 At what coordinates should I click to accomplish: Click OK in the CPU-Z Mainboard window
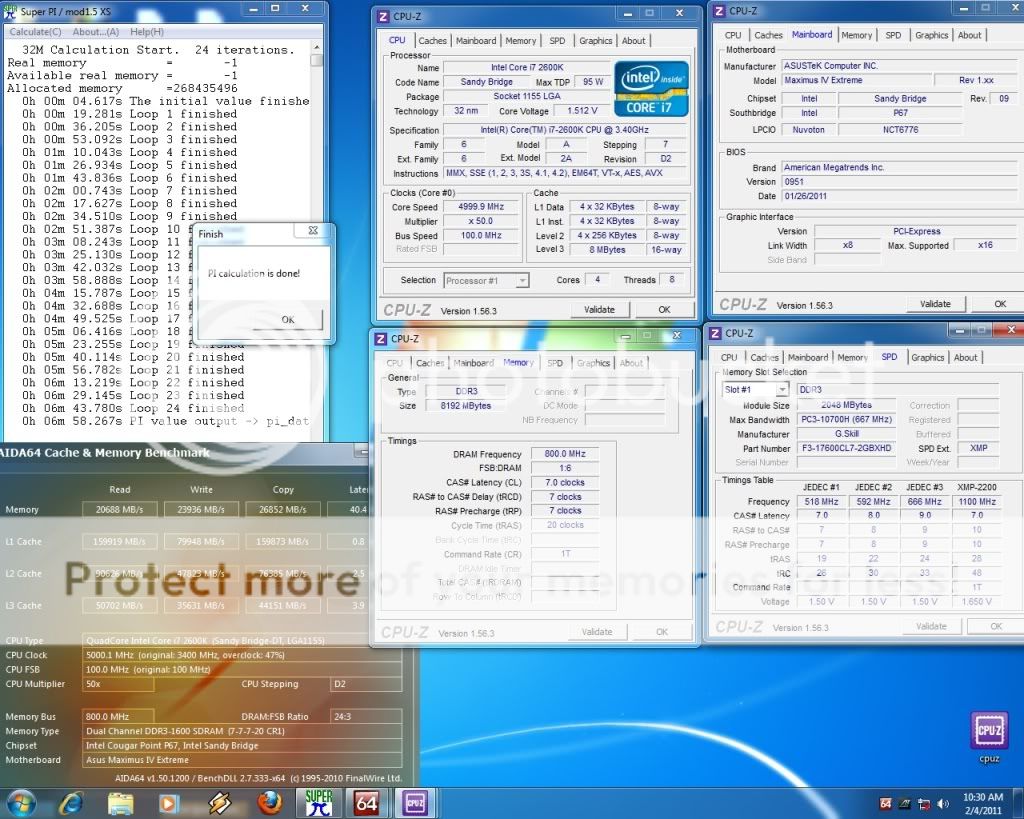coord(1000,304)
